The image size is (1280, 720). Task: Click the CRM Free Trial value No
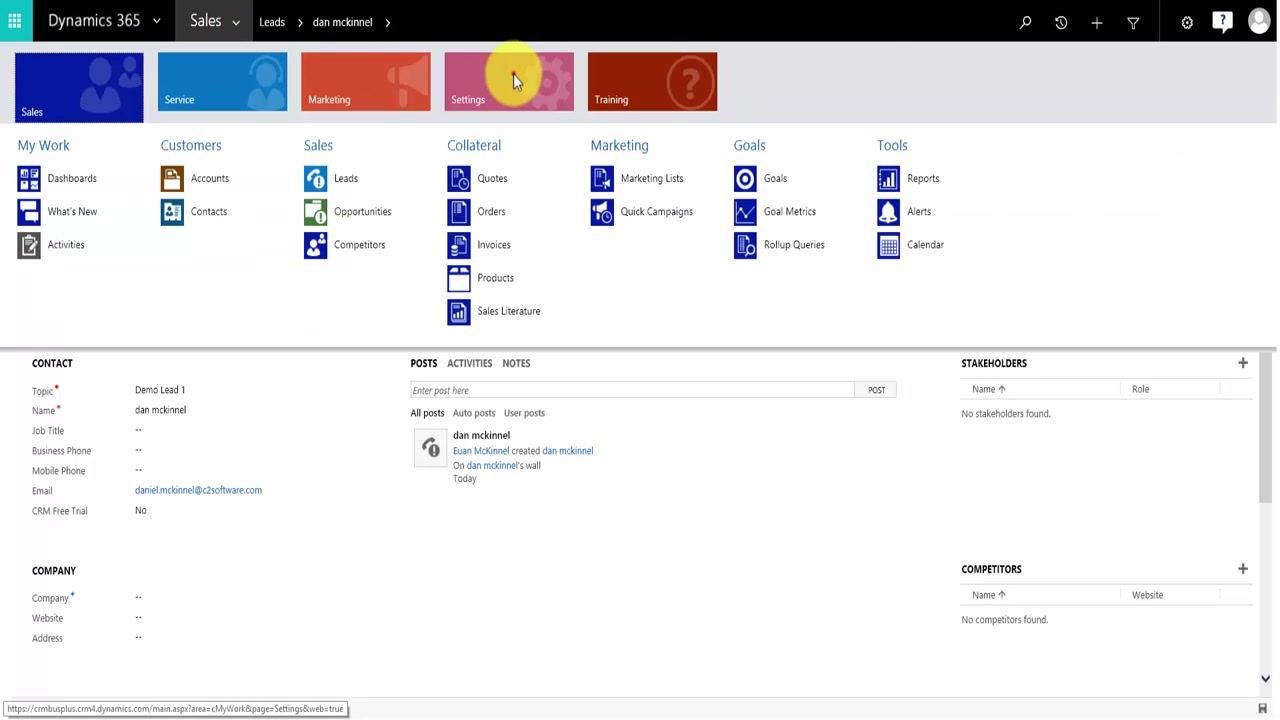click(x=141, y=510)
